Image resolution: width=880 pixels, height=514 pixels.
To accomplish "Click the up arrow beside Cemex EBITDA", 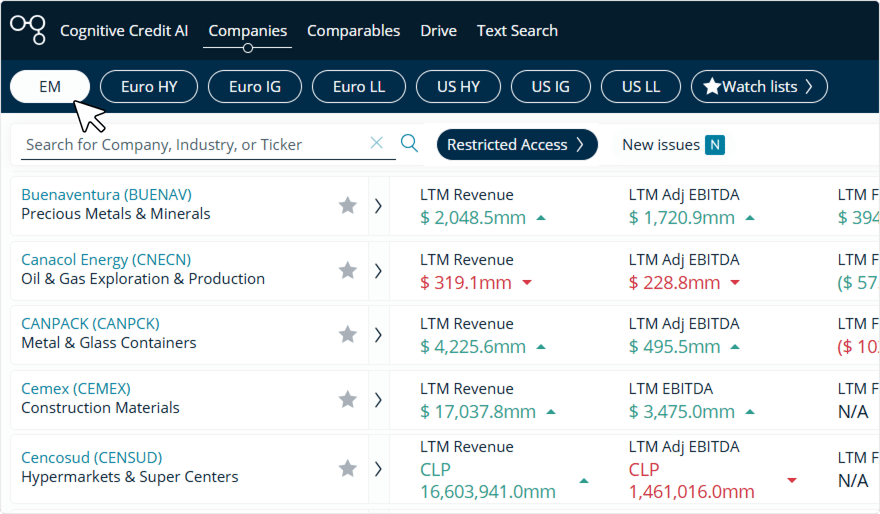I will (x=750, y=412).
